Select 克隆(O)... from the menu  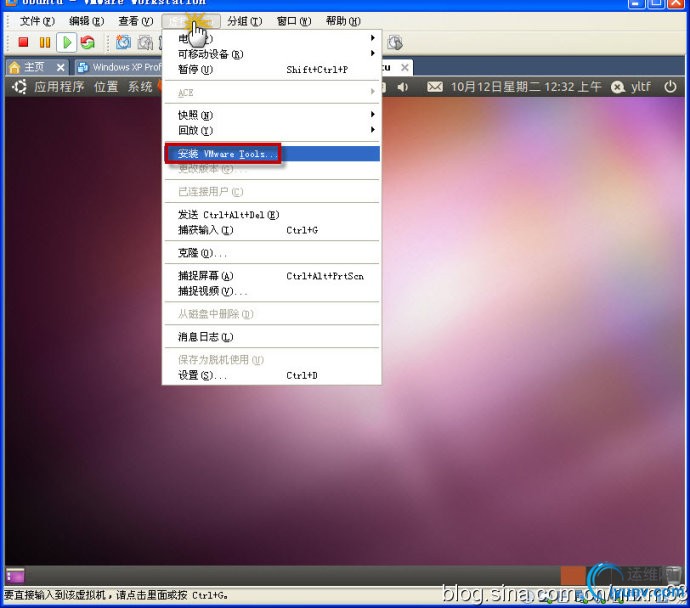(x=272, y=253)
